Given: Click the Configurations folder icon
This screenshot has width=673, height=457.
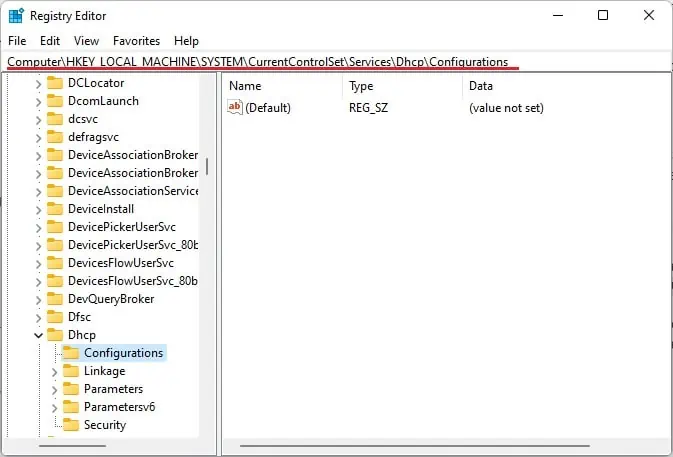Looking at the screenshot, I should click(x=71, y=353).
